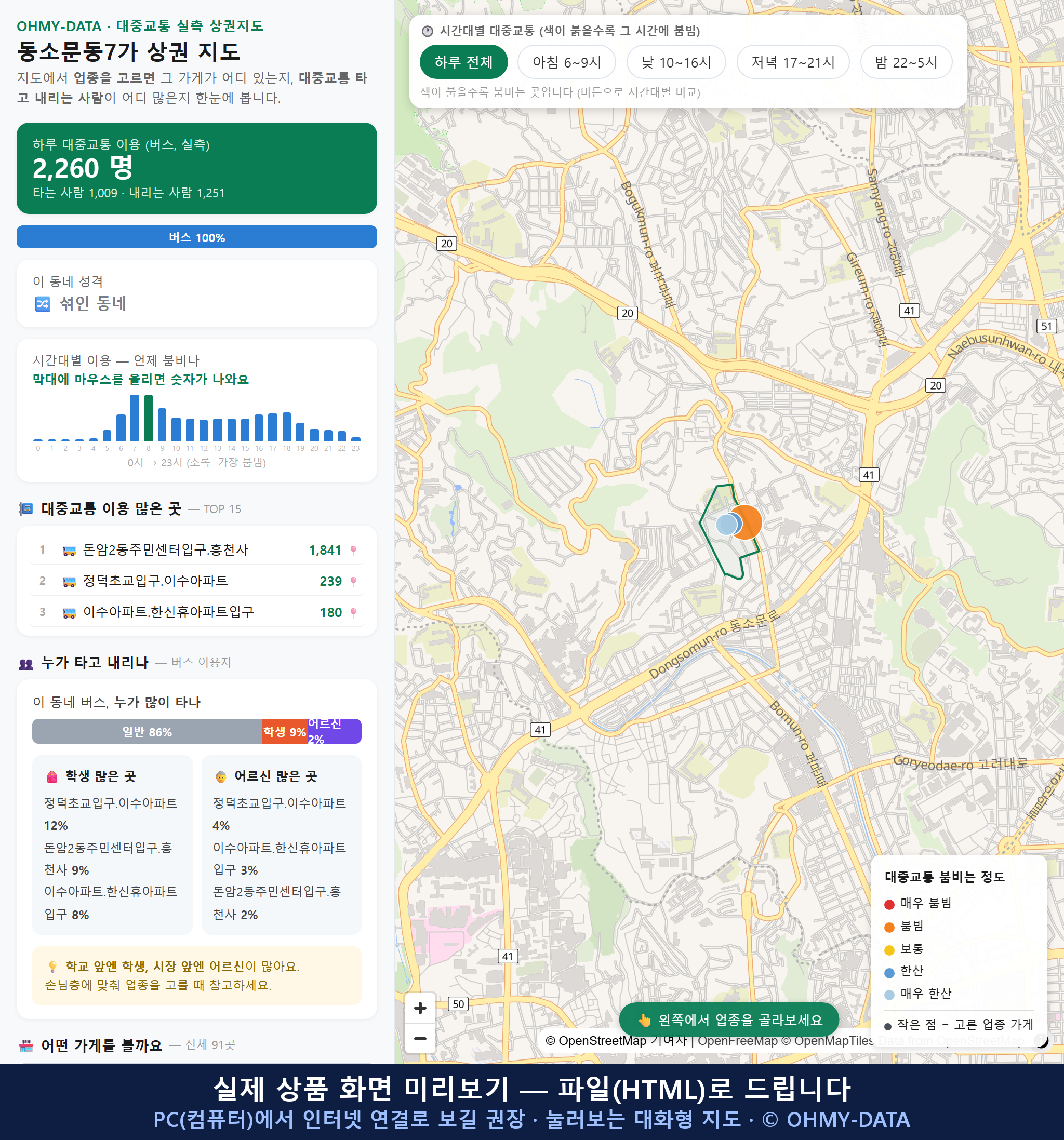Select the 하루 전체 time filter
This screenshot has height=1140, width=1064.
tap(463, 62)
